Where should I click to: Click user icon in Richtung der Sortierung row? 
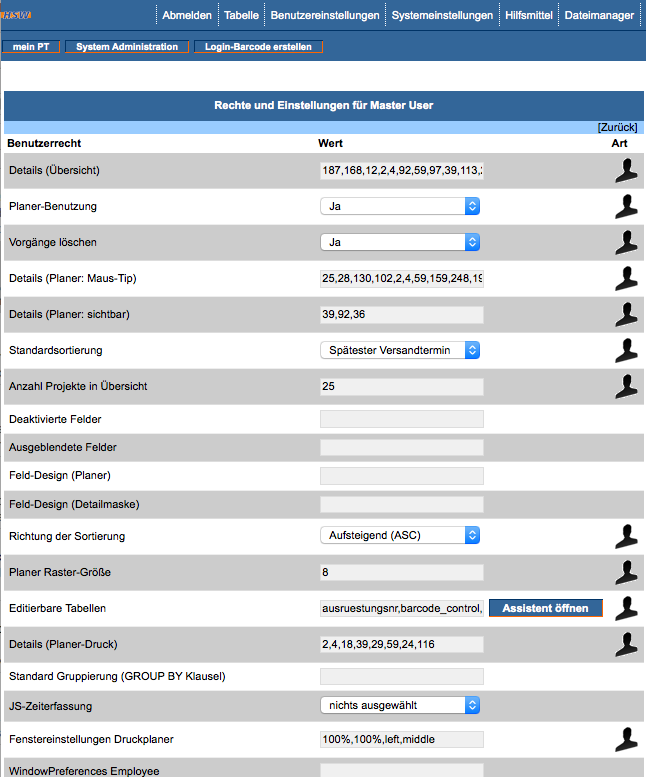click(626, 536)
